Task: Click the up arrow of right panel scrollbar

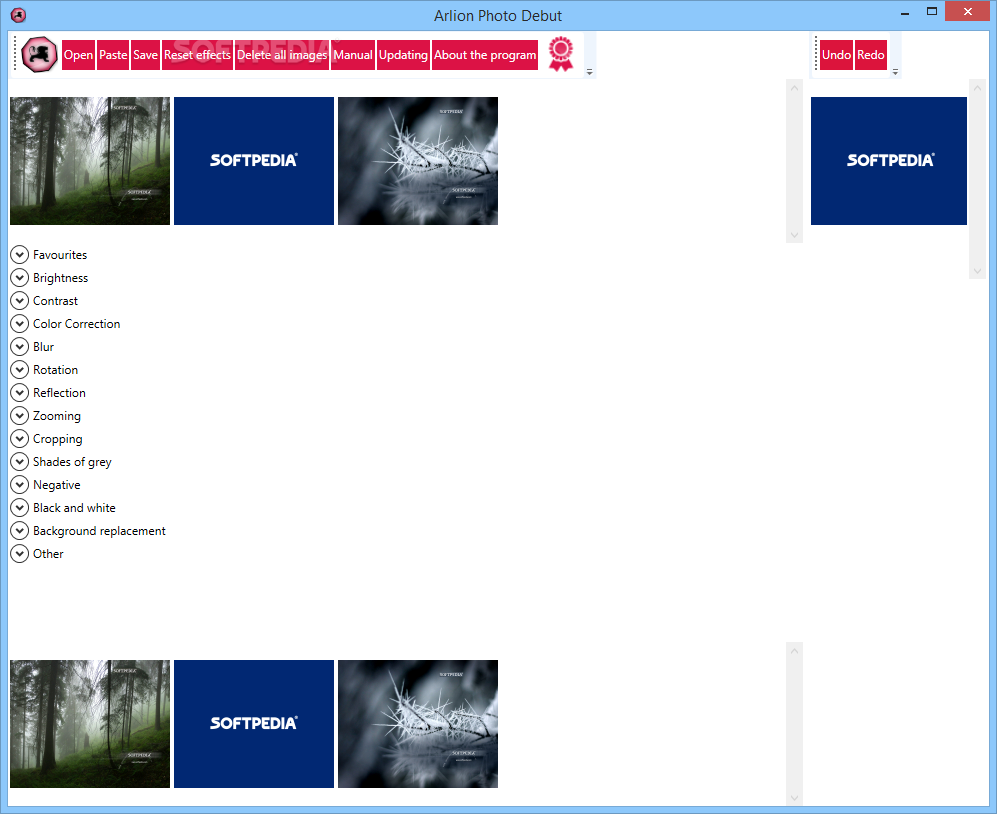Action: [x=977, y=88]
